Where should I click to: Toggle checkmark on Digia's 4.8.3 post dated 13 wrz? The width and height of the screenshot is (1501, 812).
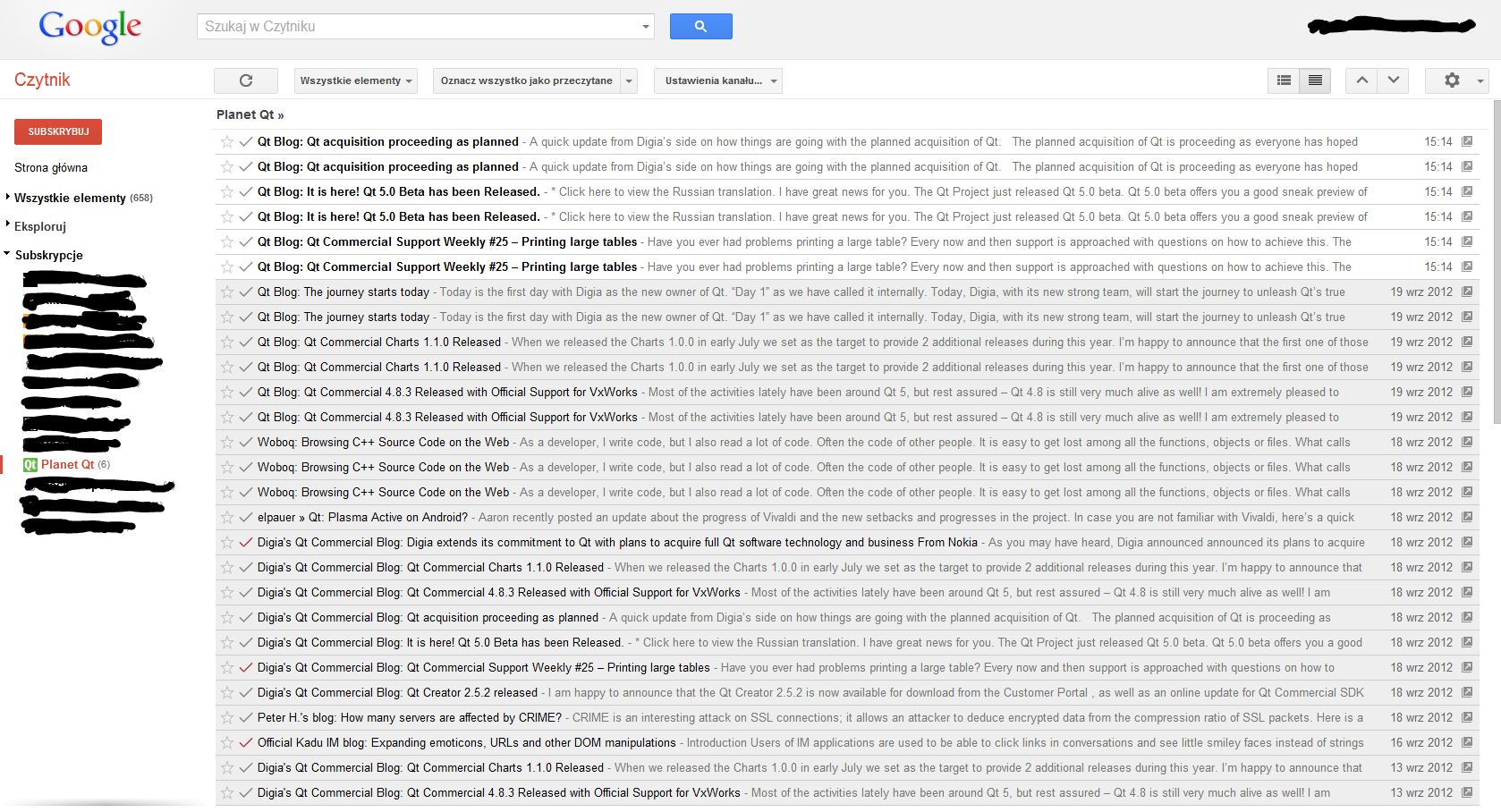[x=246, y=792]
